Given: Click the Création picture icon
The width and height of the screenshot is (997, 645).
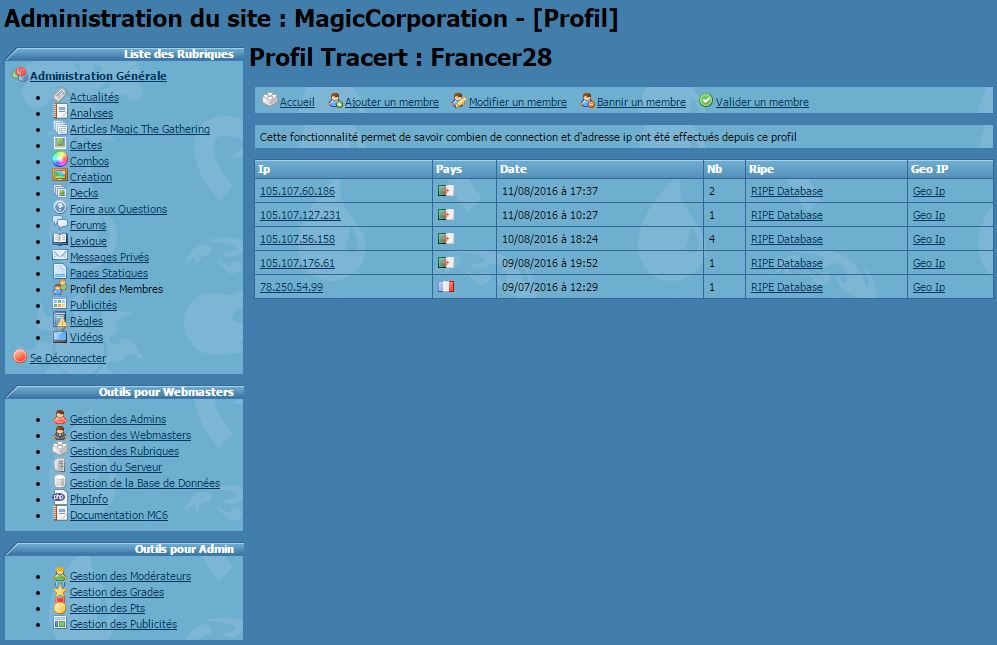Looking at the screenshot, I should tap(60, 176).
